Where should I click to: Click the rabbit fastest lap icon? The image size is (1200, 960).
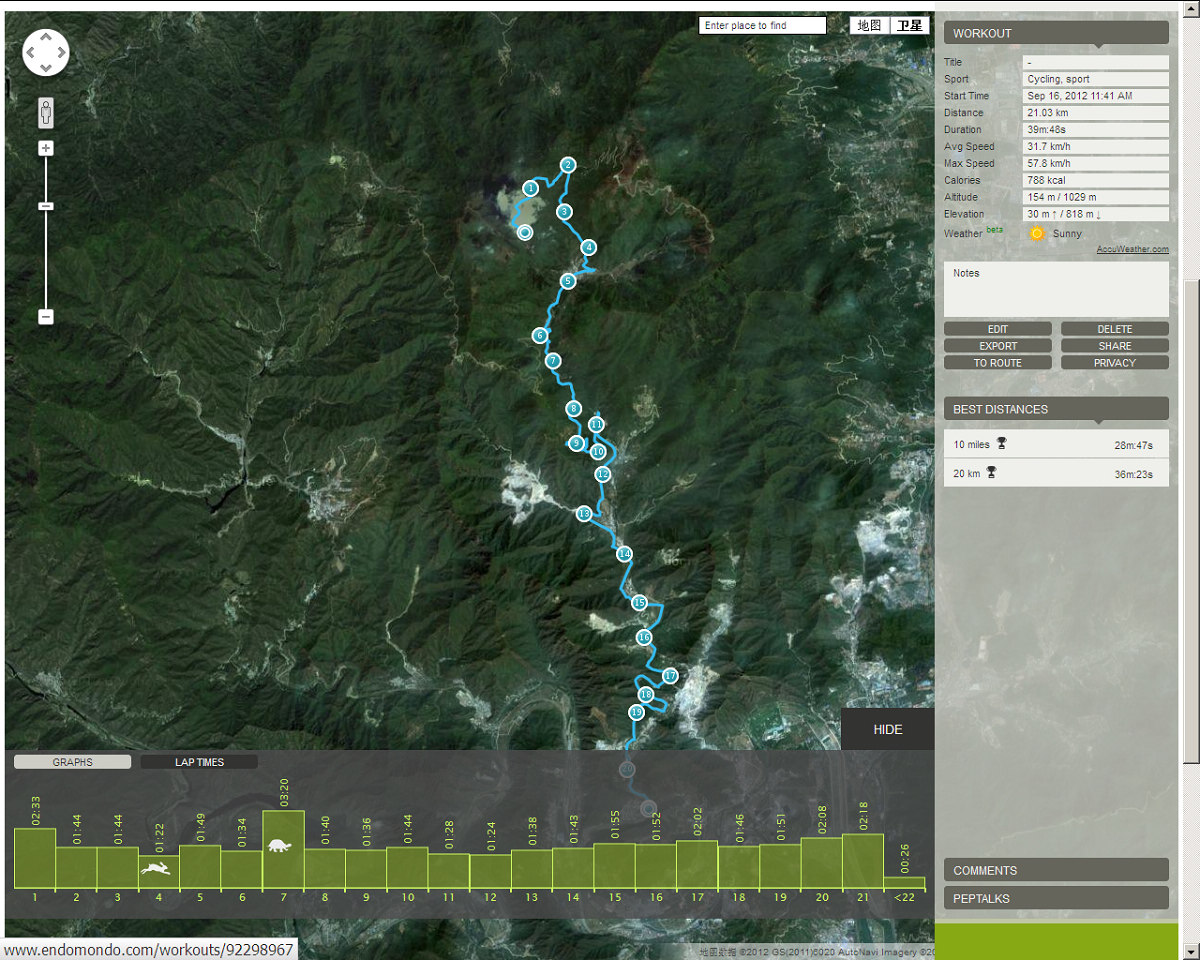[155, 869]
